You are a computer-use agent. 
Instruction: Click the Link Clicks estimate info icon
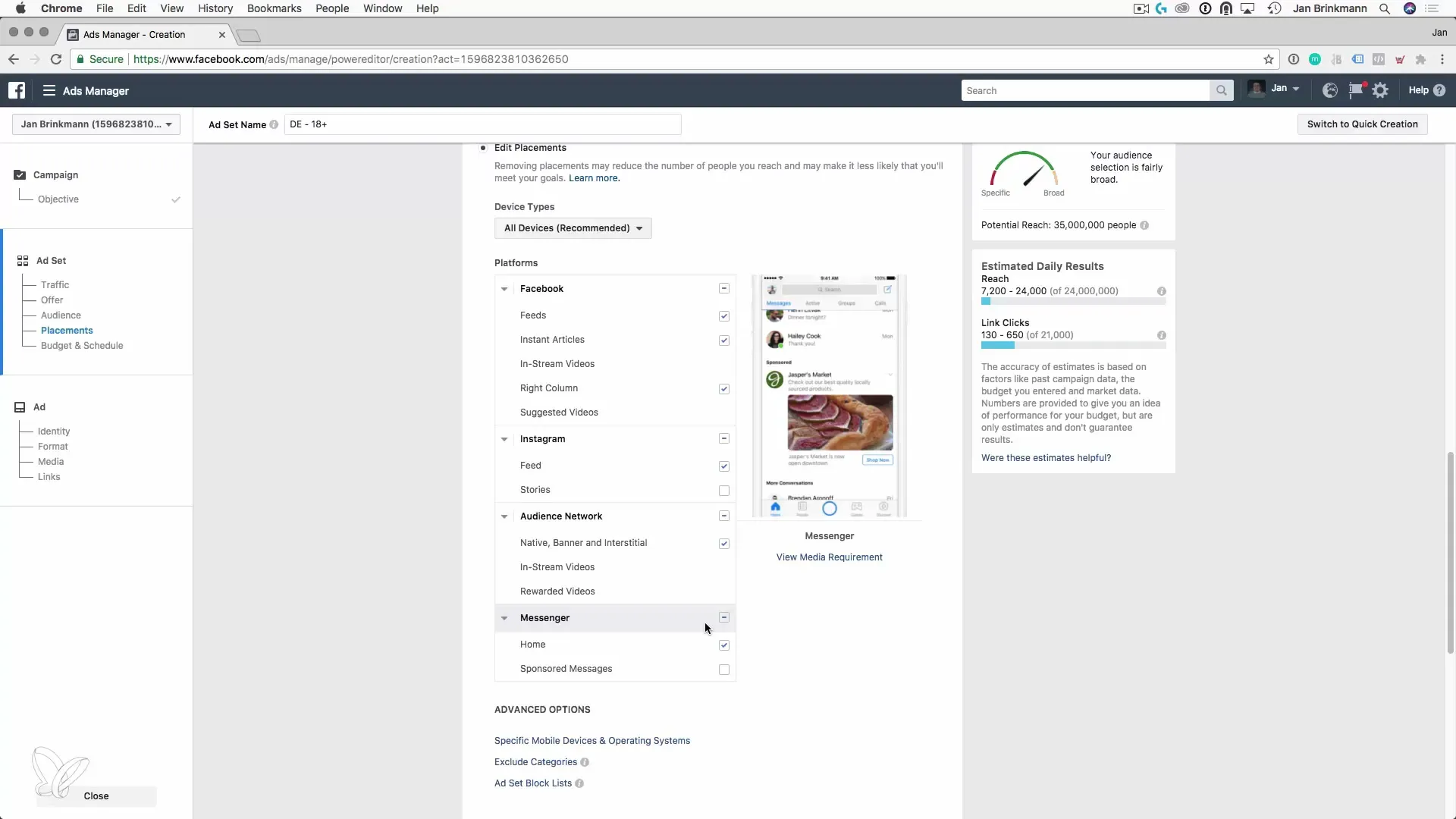[1161, 335]
